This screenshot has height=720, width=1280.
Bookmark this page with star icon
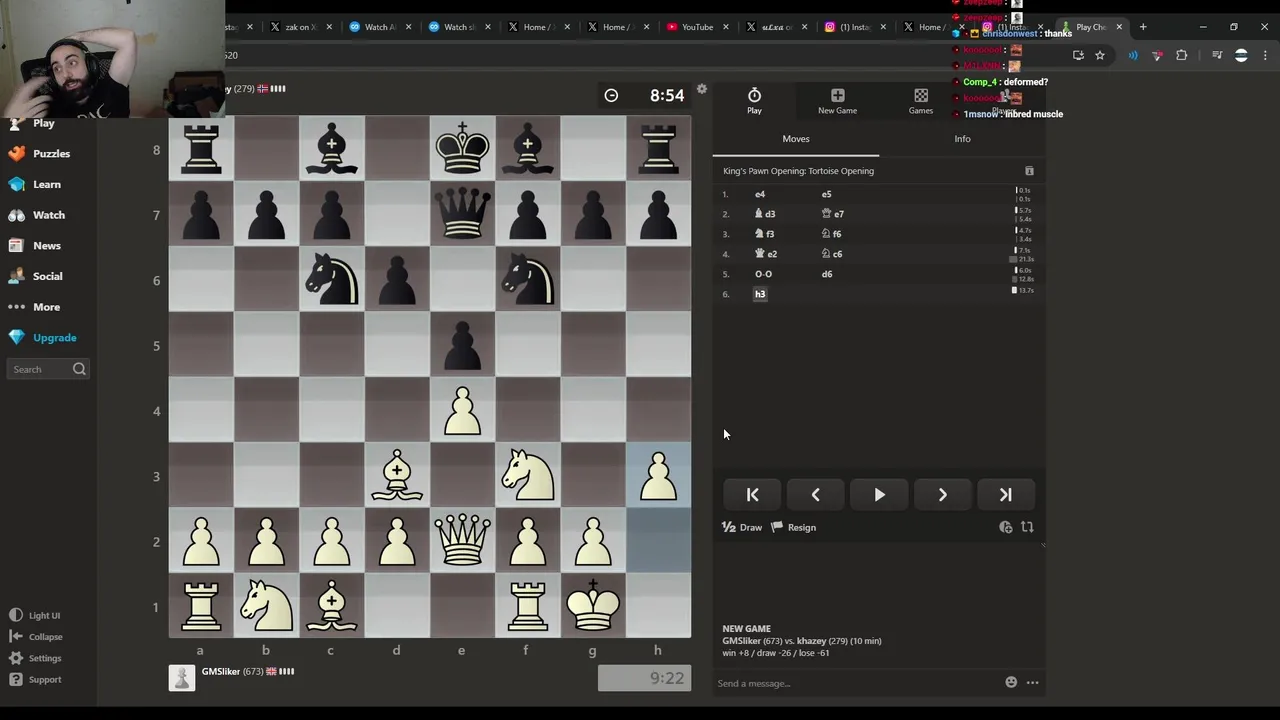[1100, 55]
